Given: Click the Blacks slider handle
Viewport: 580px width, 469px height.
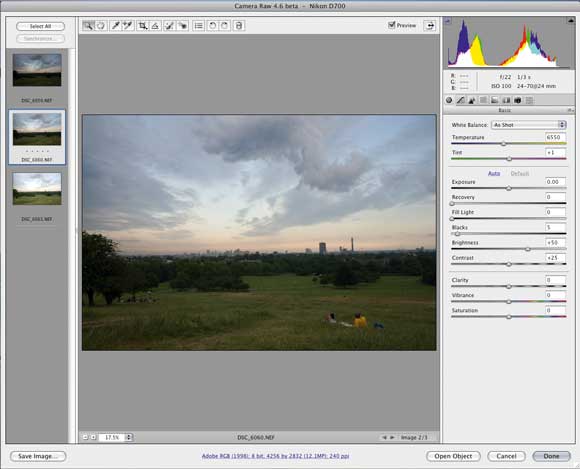Looking at the screenshot, I should (x=458, y=234).
